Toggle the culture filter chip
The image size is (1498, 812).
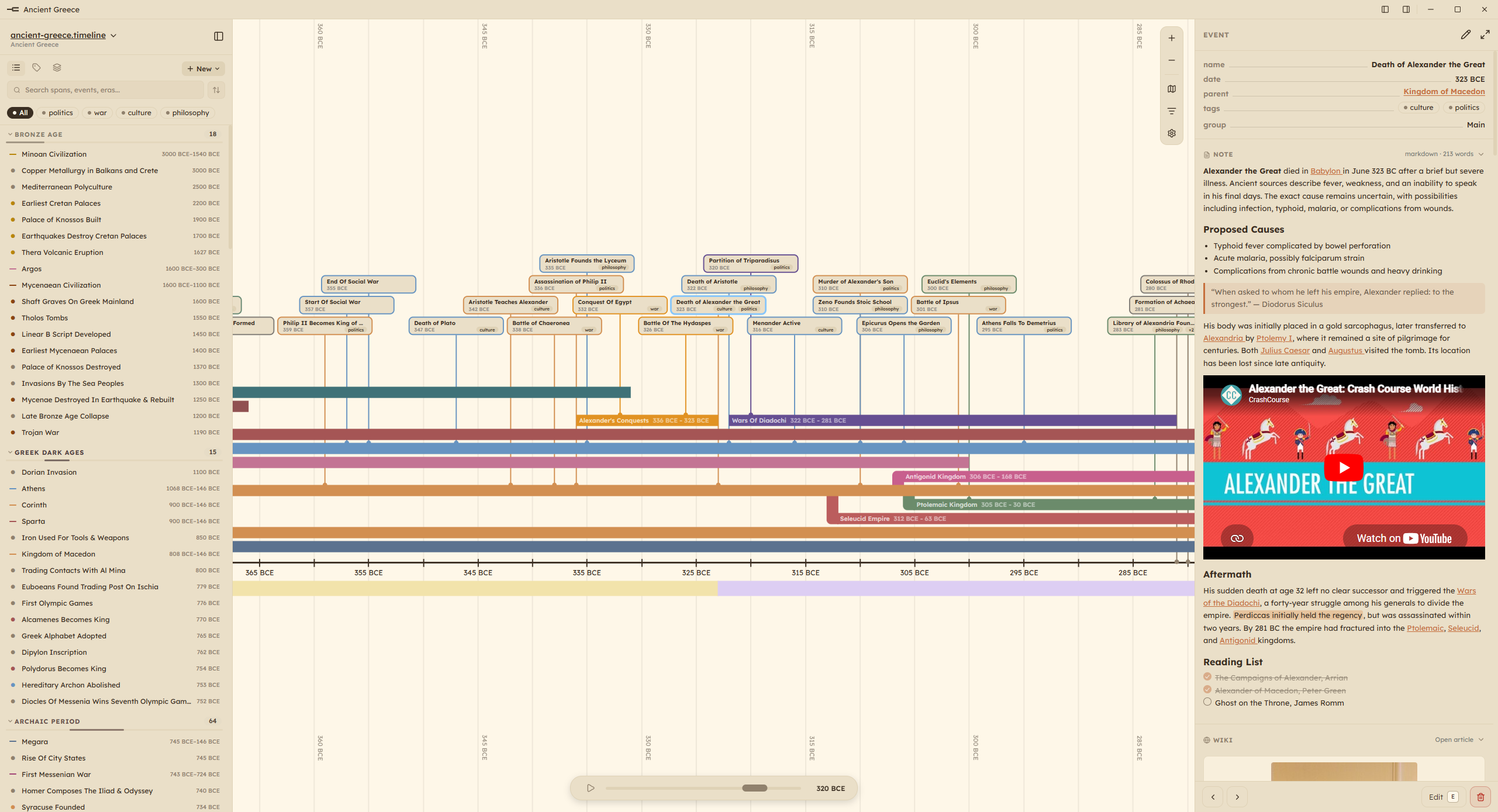tap(136, 113)
